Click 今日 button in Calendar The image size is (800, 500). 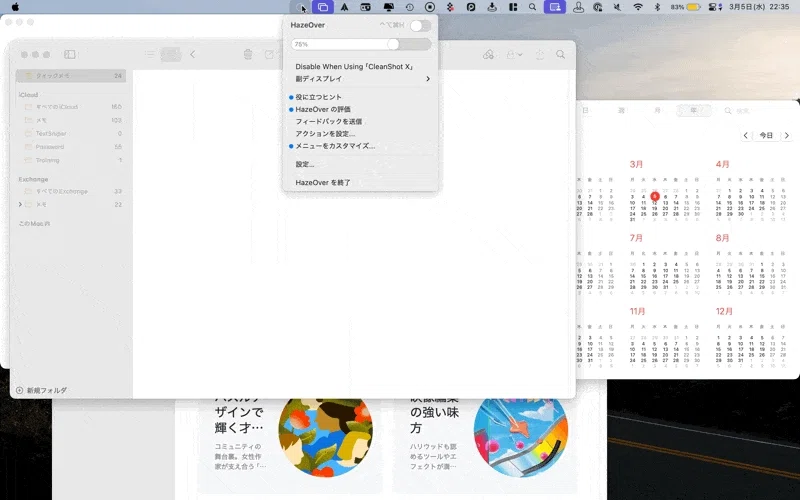pos(766,135)
